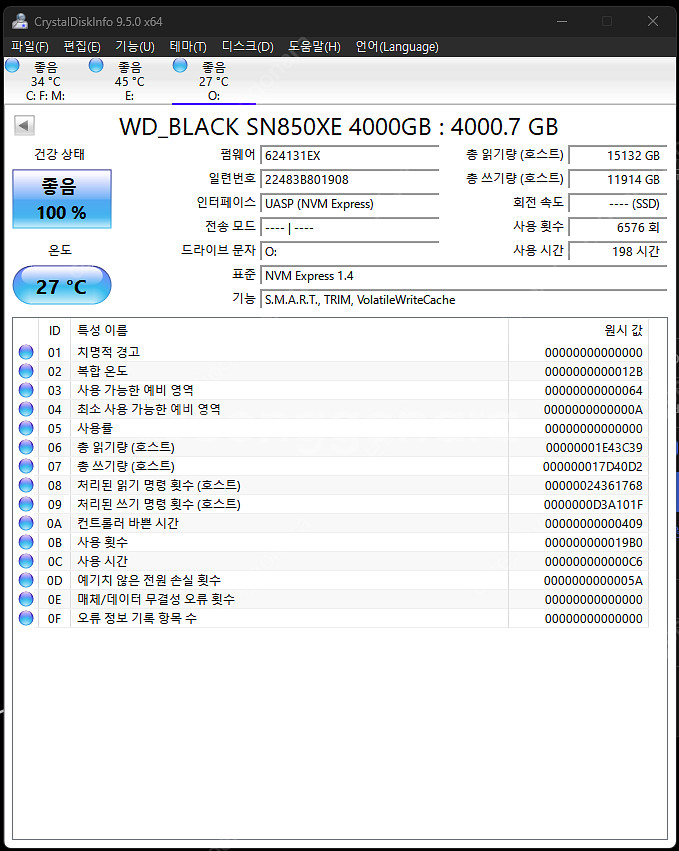The width and height of the screenshot is (679, 851).
Task: Click the status dot for row 01 치명적 경고
Action: [x=26, y=352]
